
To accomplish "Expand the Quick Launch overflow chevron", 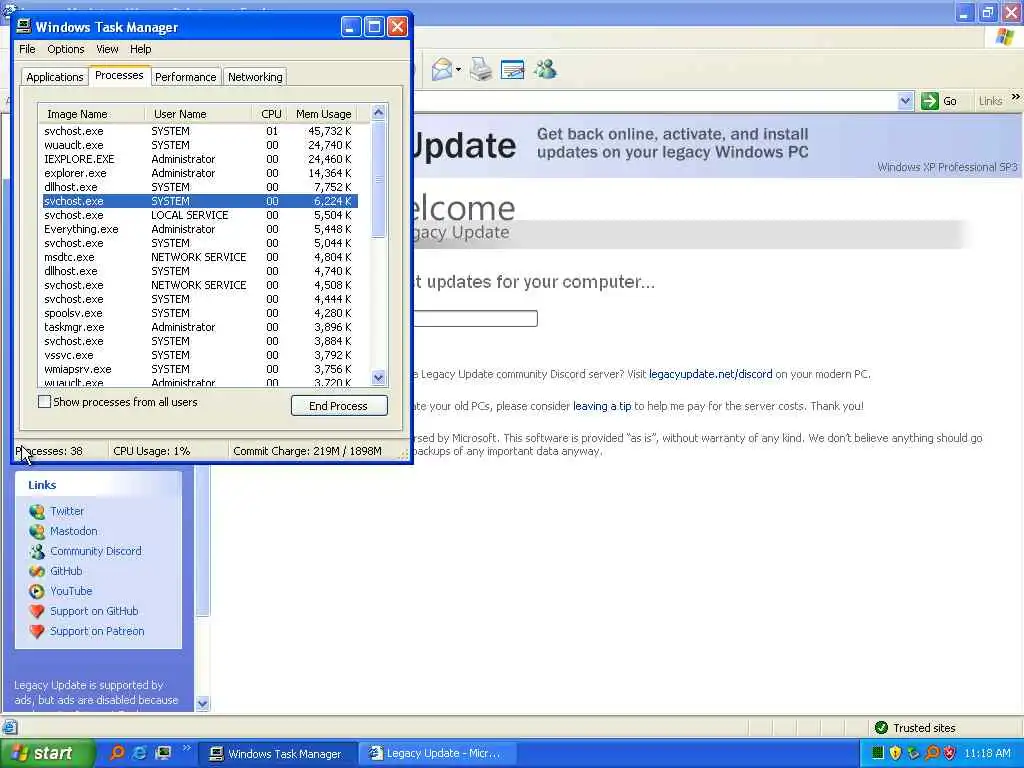I will (185, 748).
